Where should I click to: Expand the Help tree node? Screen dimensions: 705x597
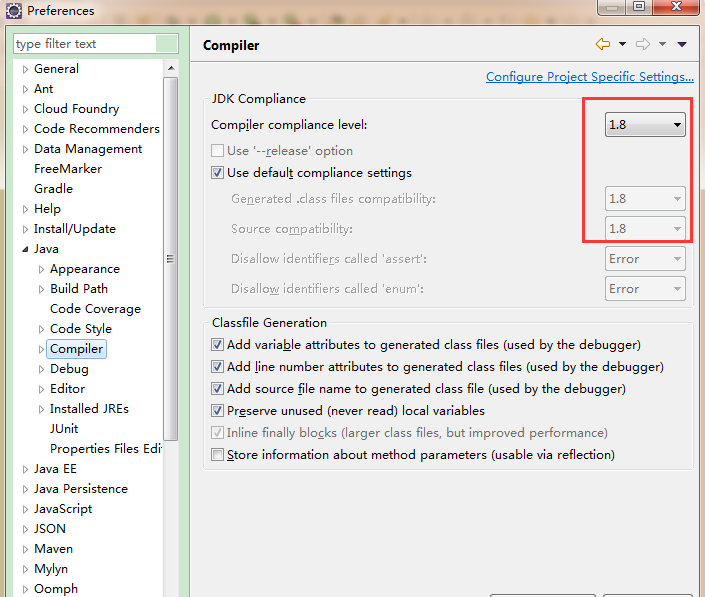coord(25,209)
